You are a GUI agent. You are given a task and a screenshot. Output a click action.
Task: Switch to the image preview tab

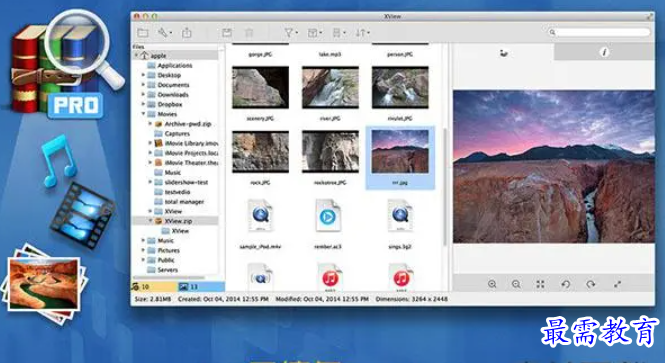(x=503, y=53)
